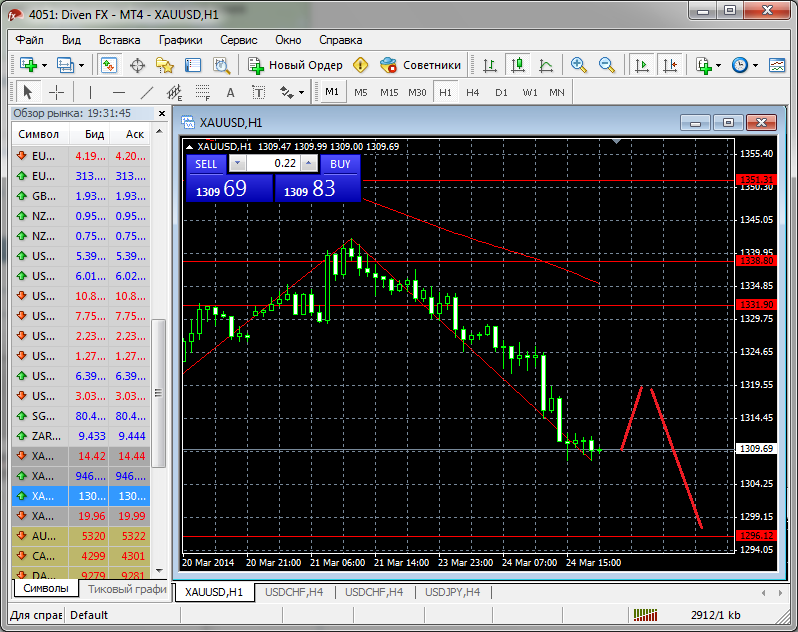Select the crosshair tool
798x632 pixels.
click(56, 92)
